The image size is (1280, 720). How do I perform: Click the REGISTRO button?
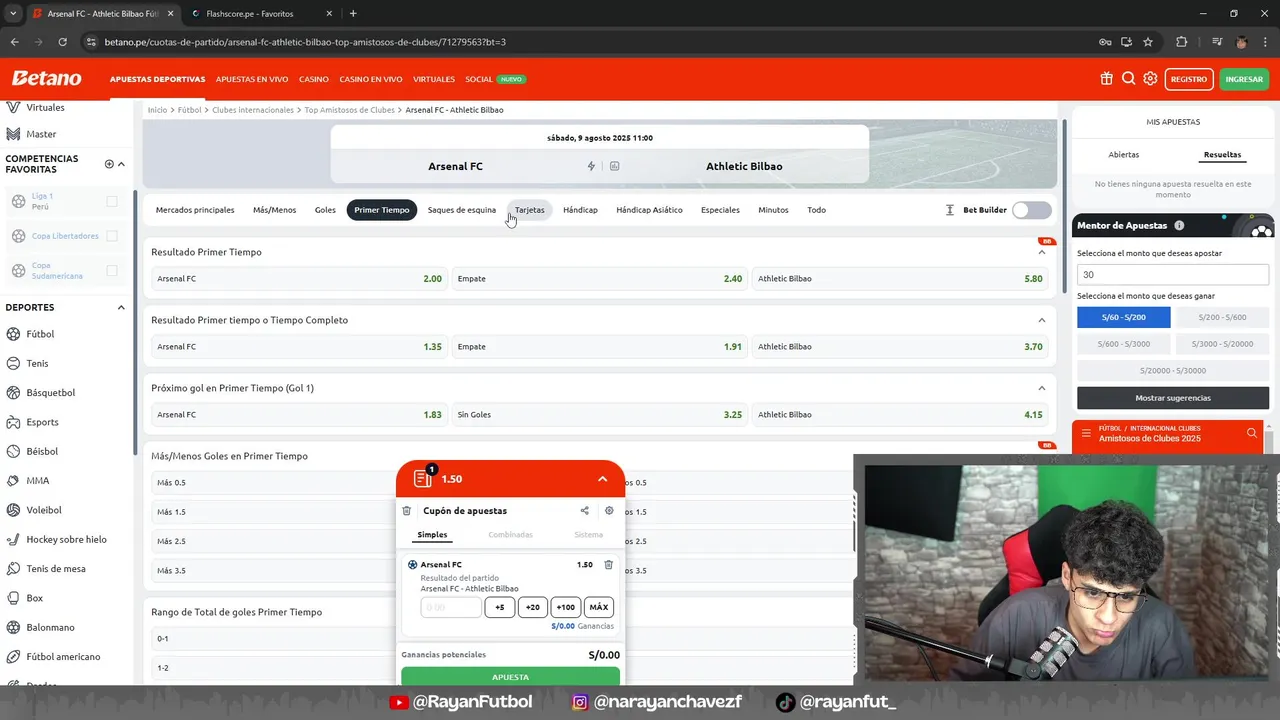pos(1189,79)
